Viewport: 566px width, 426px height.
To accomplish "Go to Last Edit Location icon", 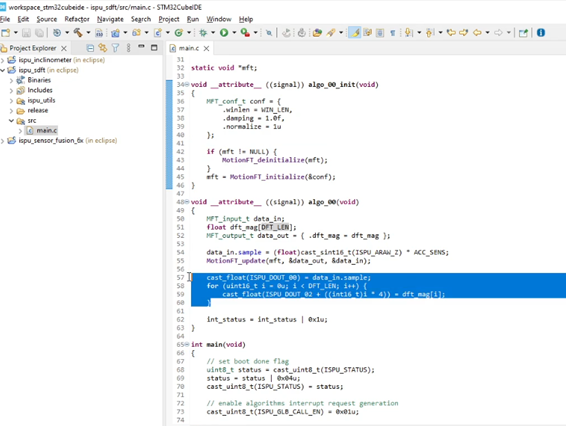I will point(451,33).
